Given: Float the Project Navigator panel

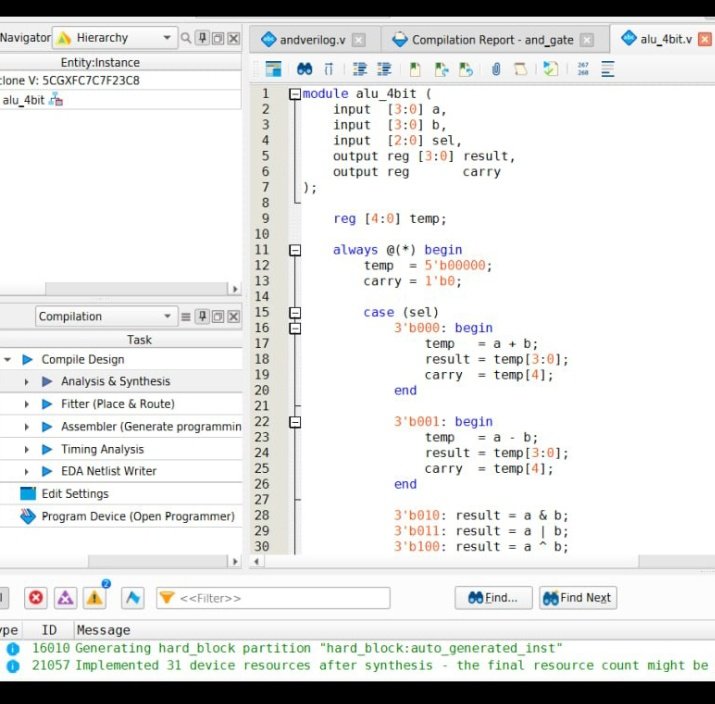Looking at the screenshot, I should (x=218, y=38).
